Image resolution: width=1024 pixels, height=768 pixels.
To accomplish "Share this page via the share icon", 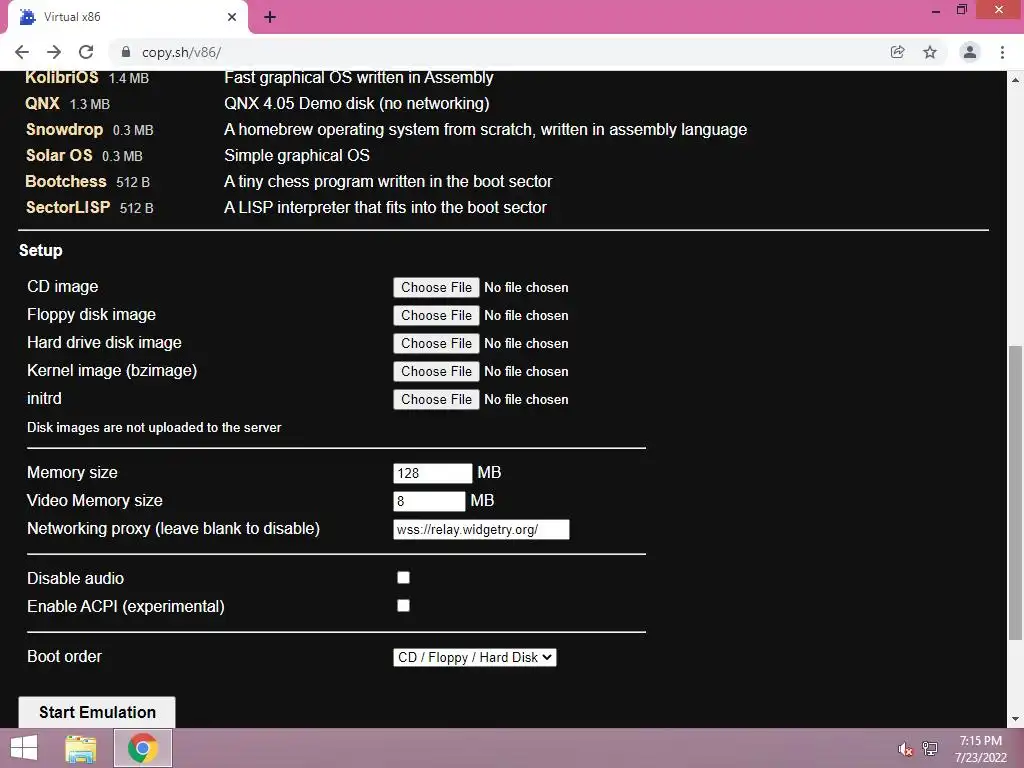I will pos(897,52).
